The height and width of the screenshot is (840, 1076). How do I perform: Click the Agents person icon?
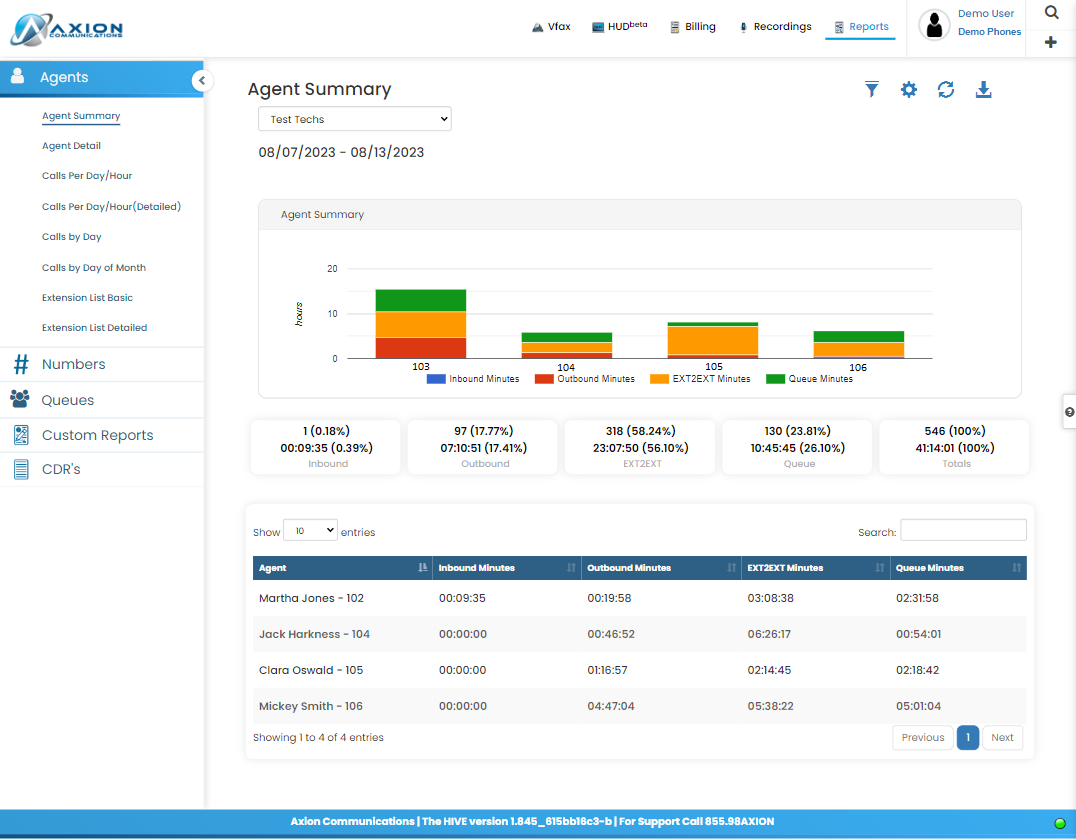18,75
